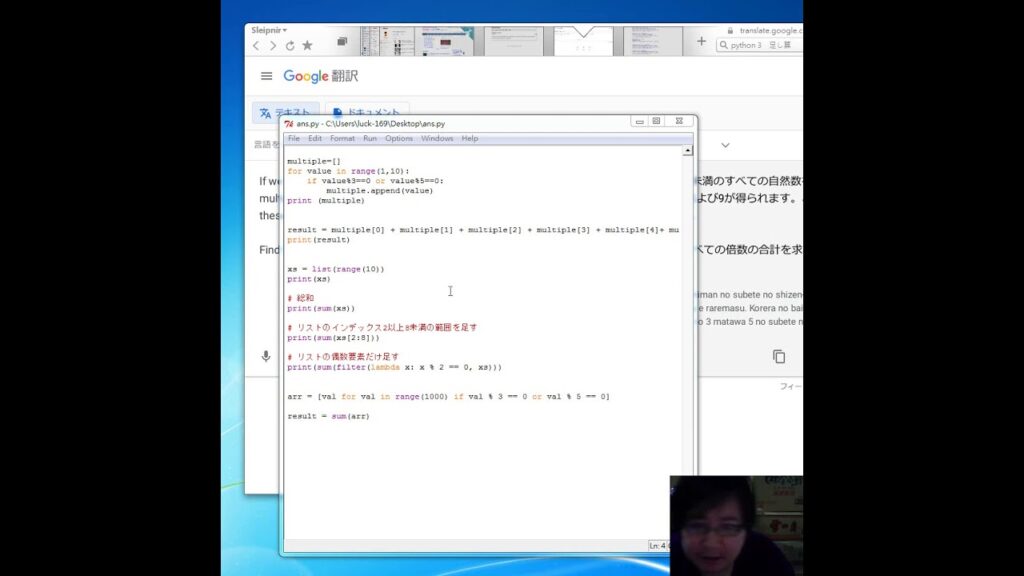Viewport: 1024px width, 576px height.
Task: Click the browser bookmark star icon
Action: [x=307, y=45]
